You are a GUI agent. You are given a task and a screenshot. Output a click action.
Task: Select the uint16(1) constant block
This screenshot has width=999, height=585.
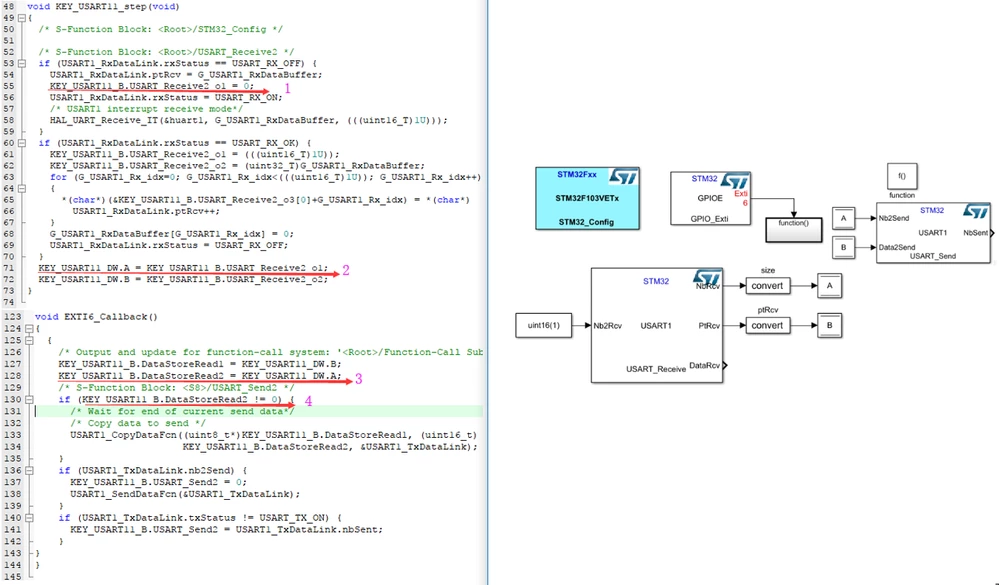coord(543,325)
